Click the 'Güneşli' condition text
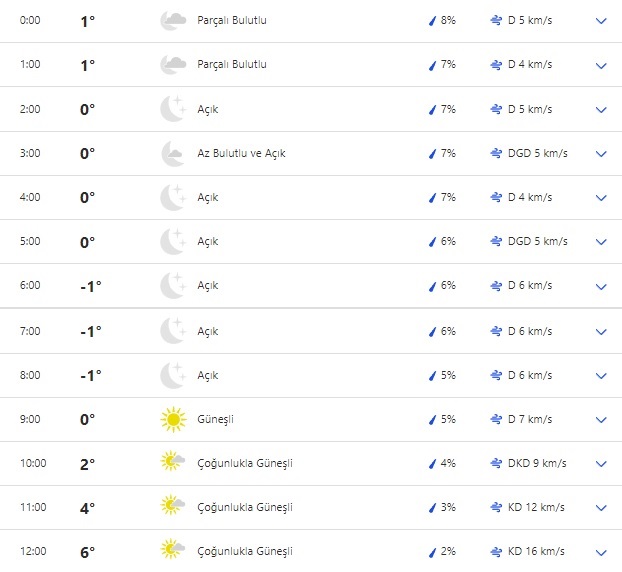The height and width of the screenshot is (572, 622). [215, 420]
